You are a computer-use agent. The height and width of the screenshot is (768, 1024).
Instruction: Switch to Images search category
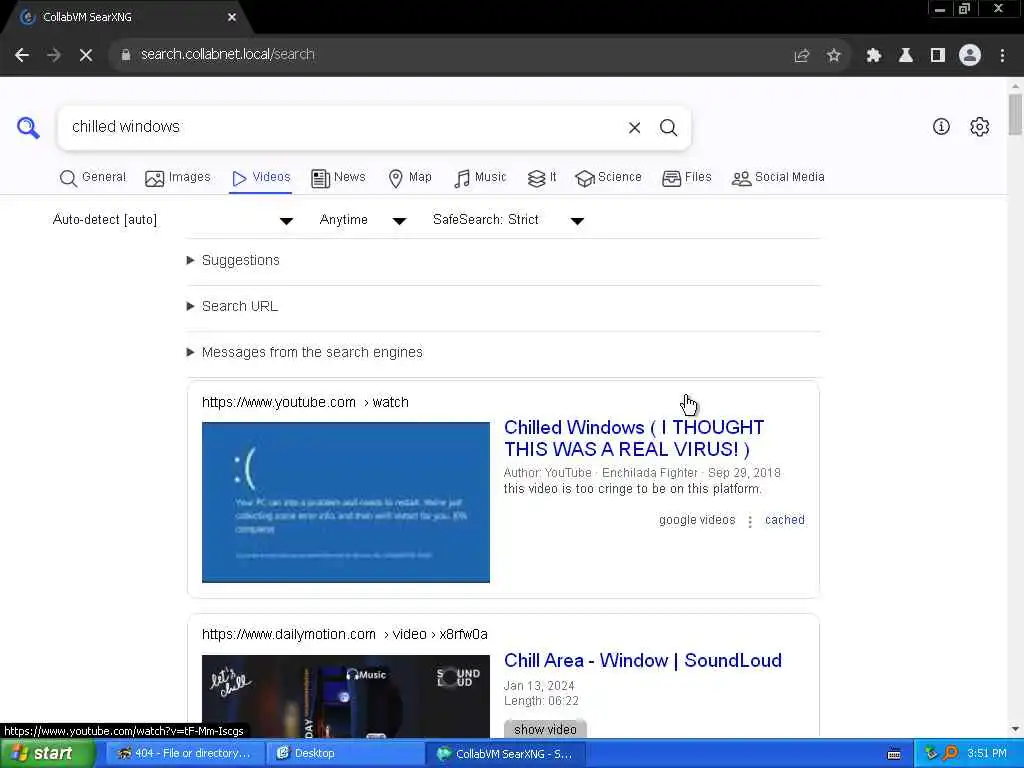click(x=178, y=177)
